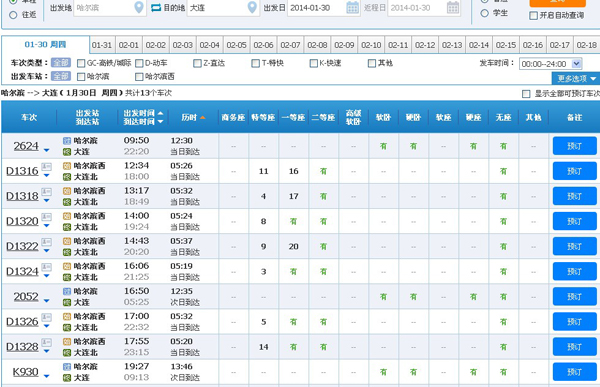Click 特等座 count 14 for D1328
Image resolution: width=600 pixels, height=387 pixels.
pos(264,347)
